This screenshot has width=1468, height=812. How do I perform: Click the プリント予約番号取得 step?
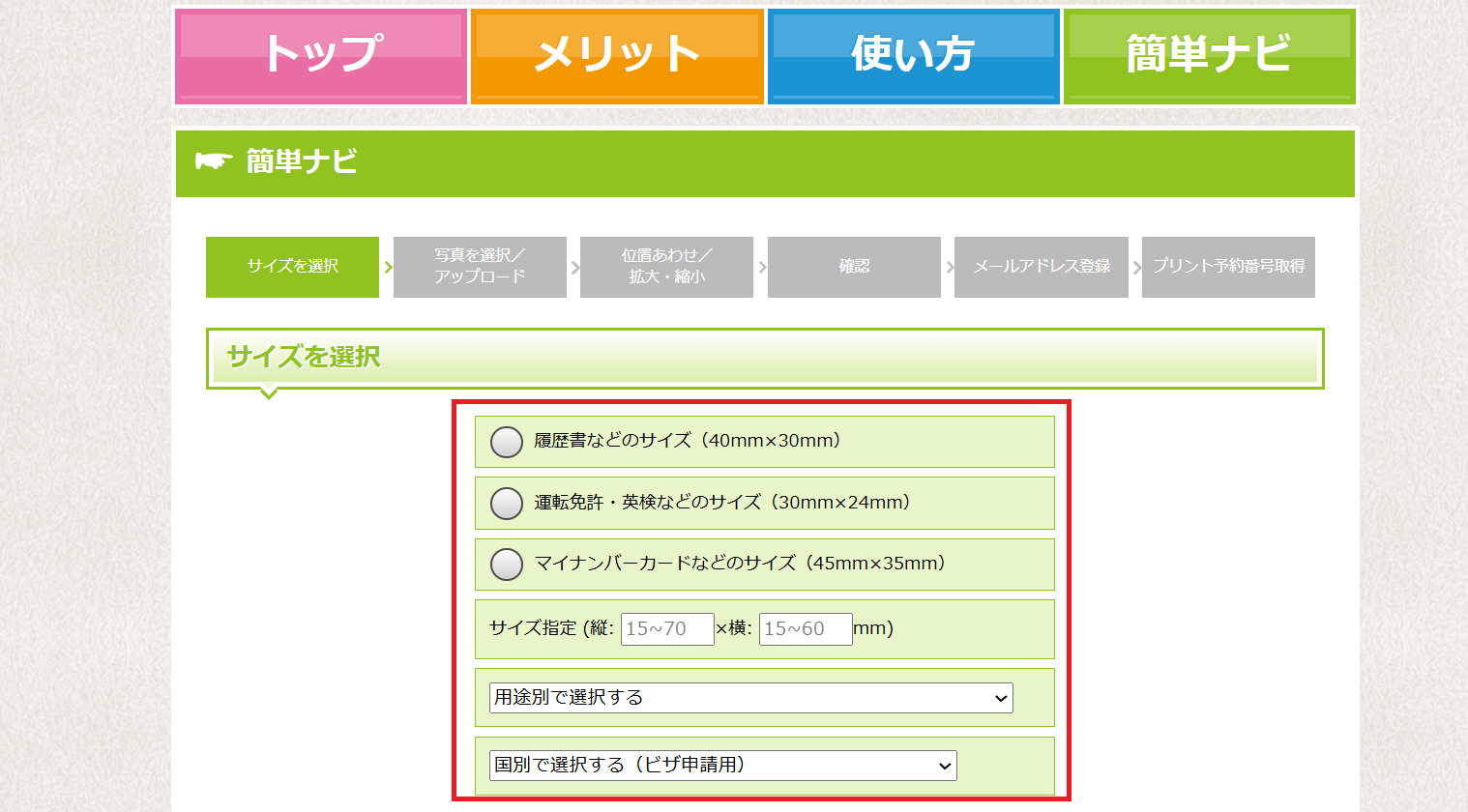[1228, 267]
